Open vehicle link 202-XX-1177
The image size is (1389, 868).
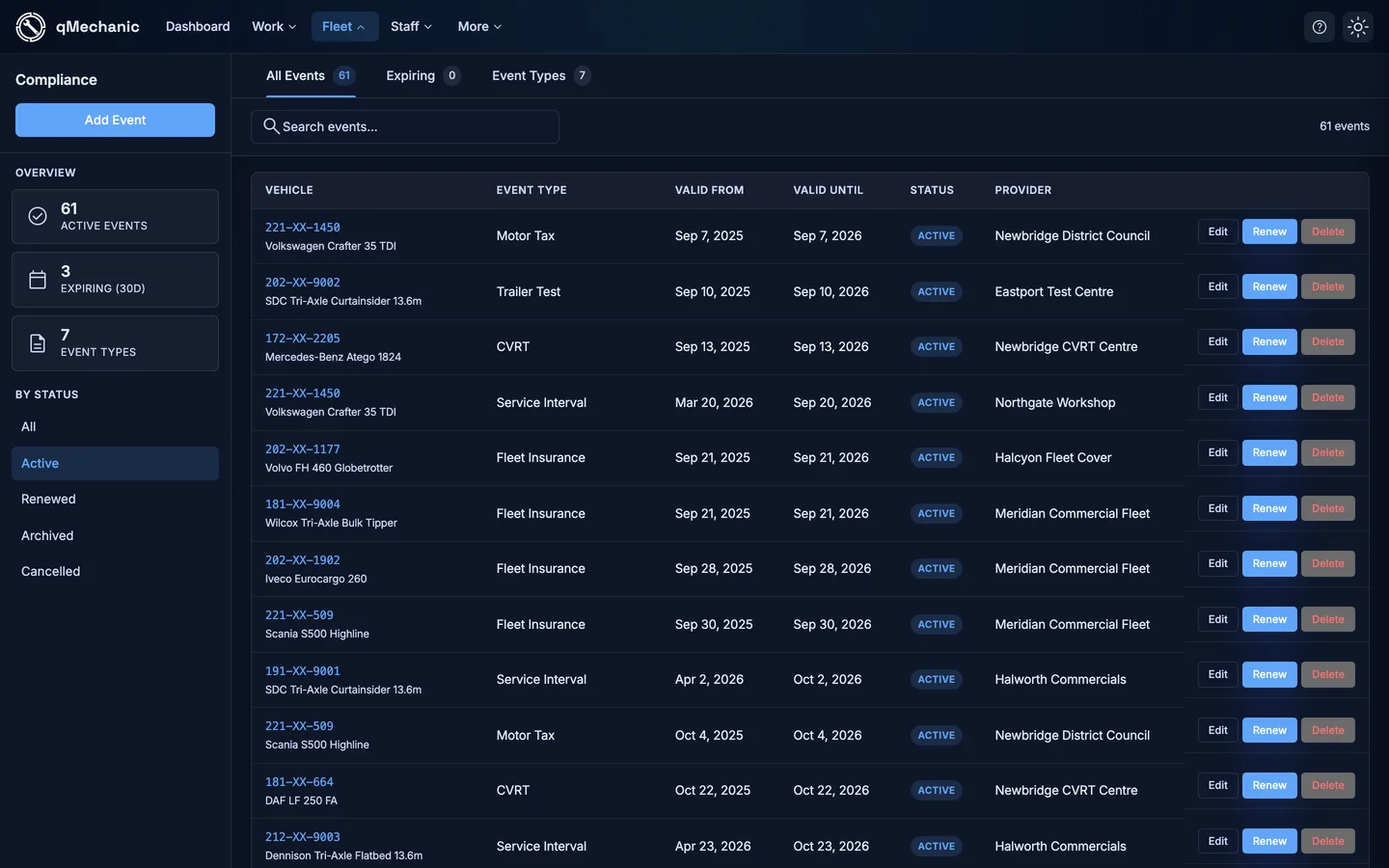[x=303, y=449]
